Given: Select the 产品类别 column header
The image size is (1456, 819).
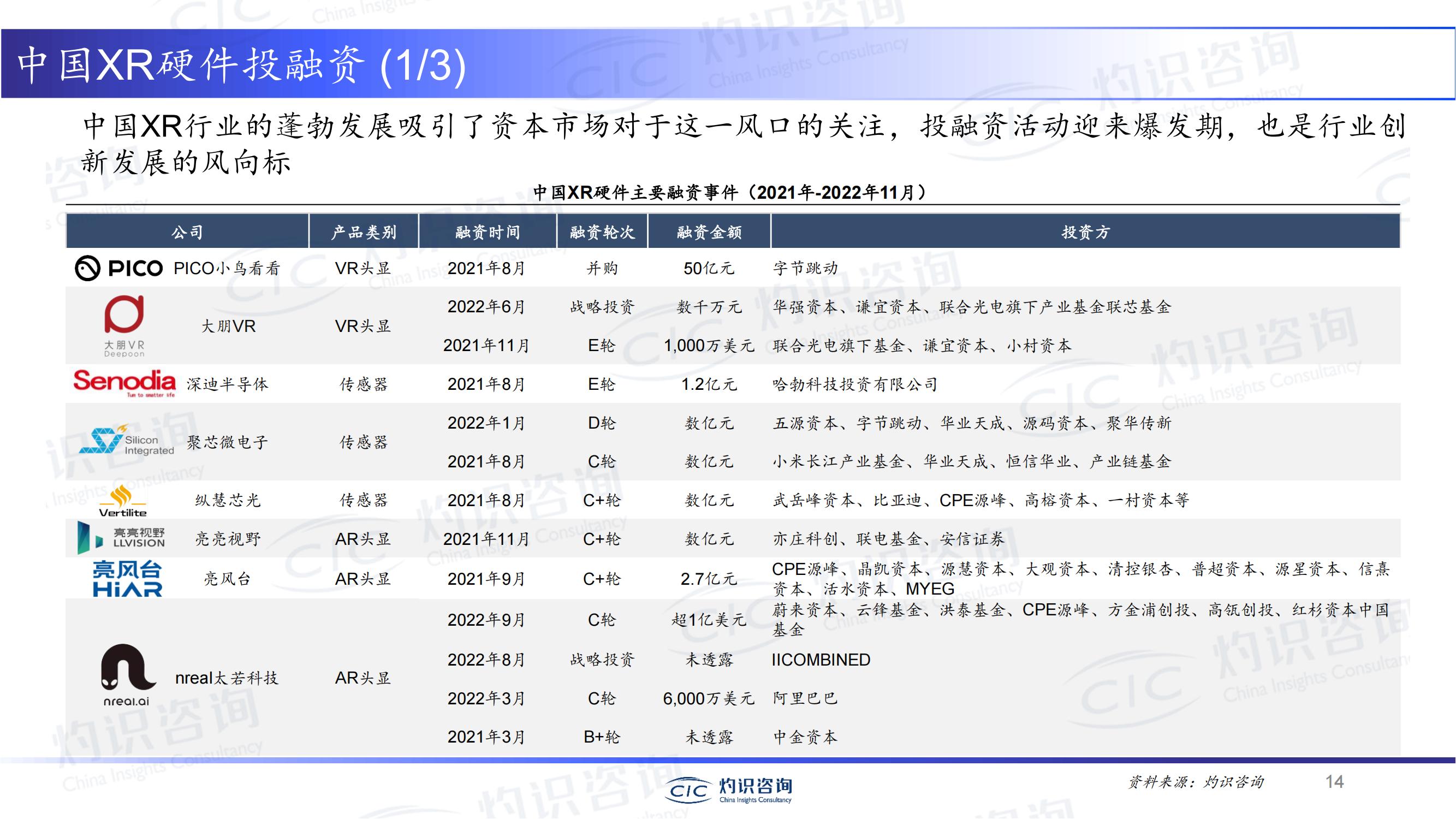Looking at the screenshot, I should click(x=364, y=232).
